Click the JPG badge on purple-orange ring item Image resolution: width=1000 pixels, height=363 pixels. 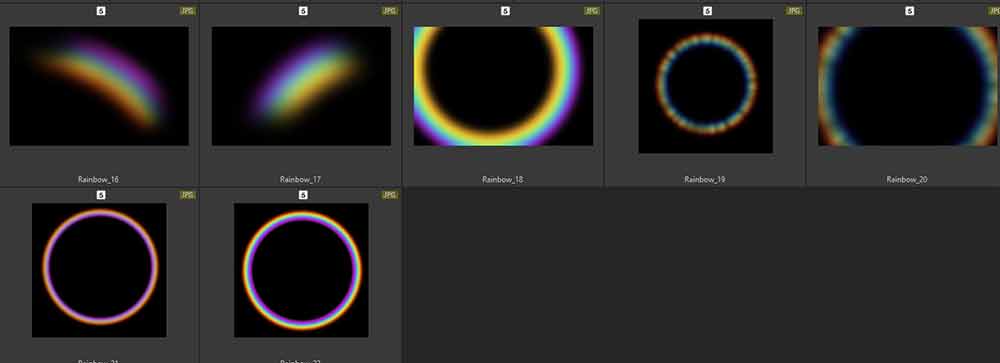point(187,195)
